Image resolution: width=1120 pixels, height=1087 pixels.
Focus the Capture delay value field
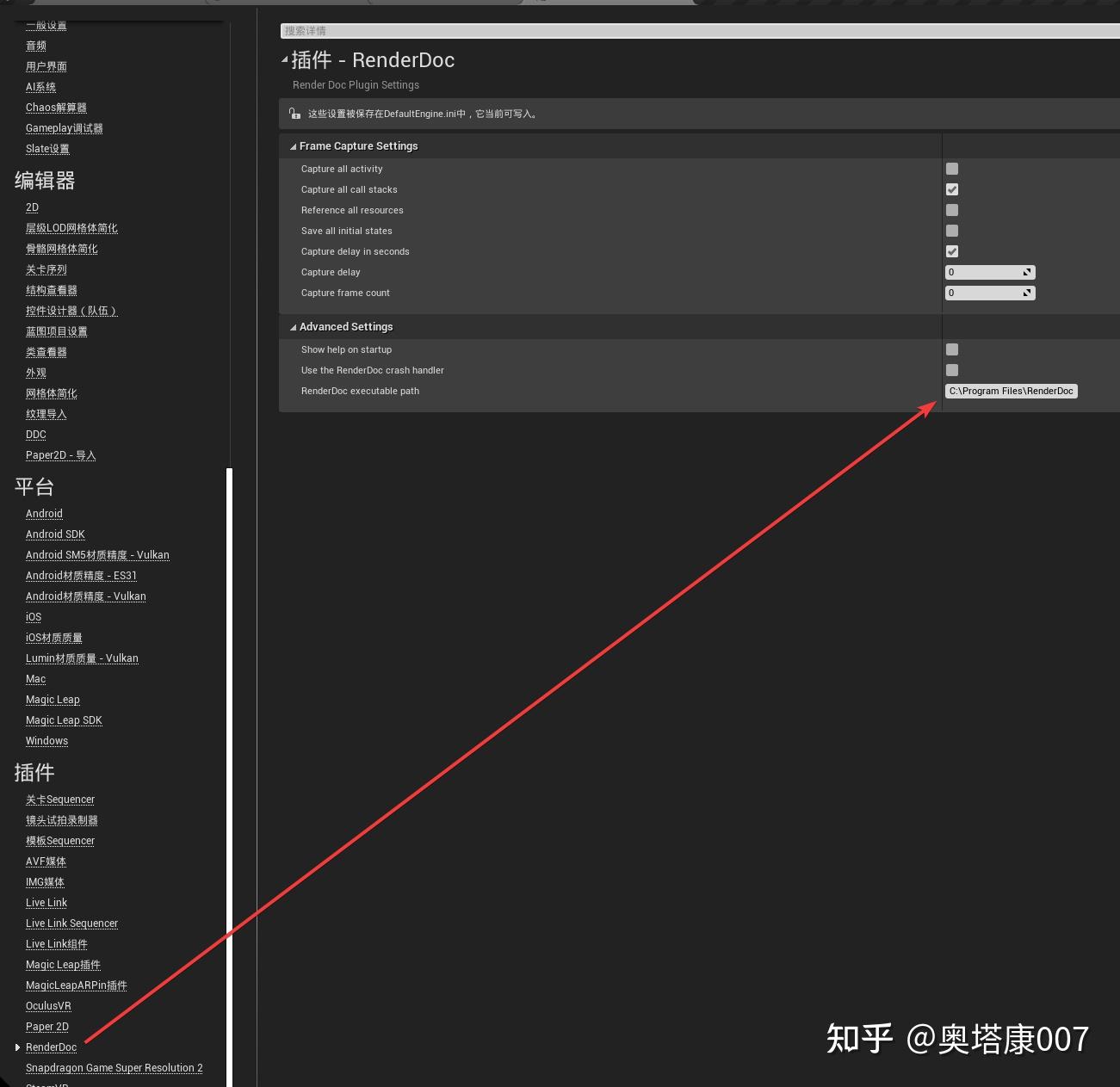[990, 272]
